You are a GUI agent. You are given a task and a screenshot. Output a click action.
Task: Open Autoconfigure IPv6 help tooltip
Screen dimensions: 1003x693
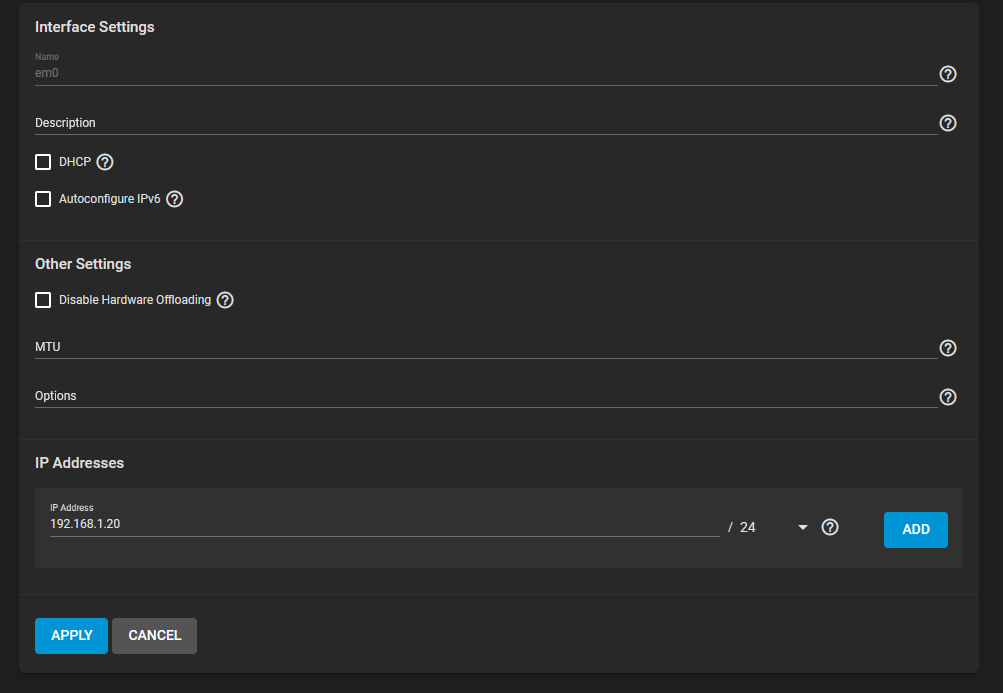[x=175, y=199]
